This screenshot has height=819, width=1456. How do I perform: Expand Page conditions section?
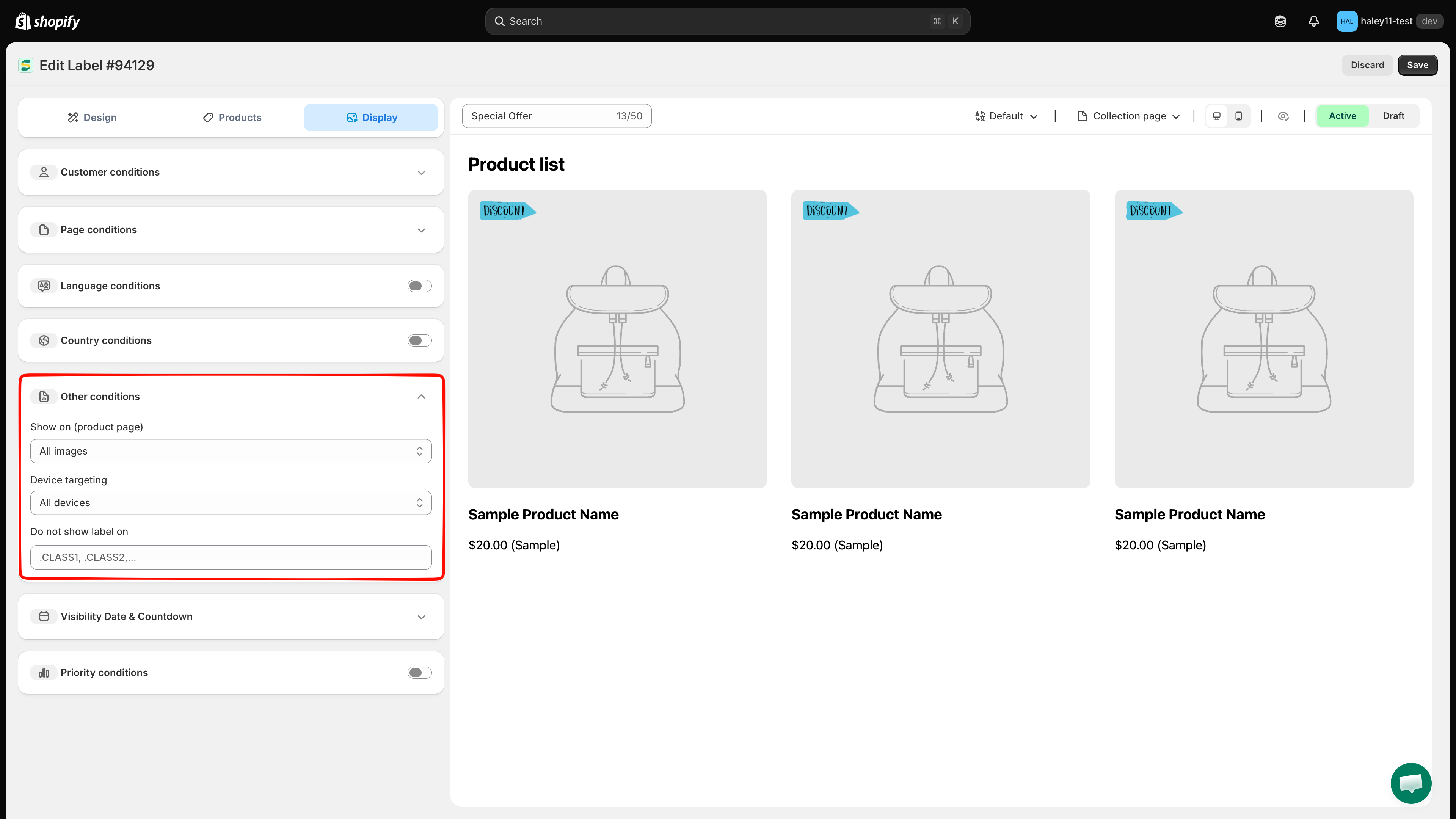(421, 230)
